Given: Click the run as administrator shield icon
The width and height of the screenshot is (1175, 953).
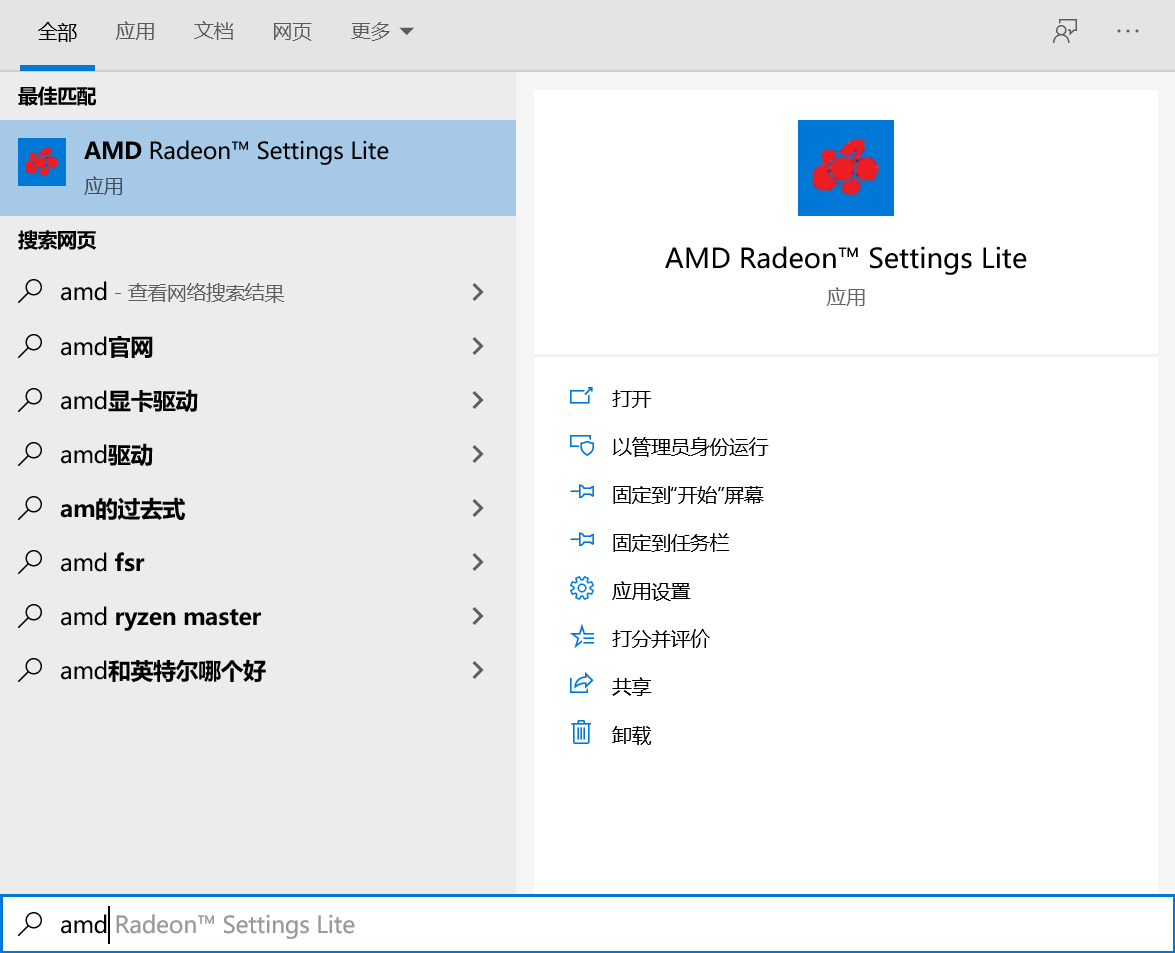Looking at the screenshot, I should [x=582, y=445].
